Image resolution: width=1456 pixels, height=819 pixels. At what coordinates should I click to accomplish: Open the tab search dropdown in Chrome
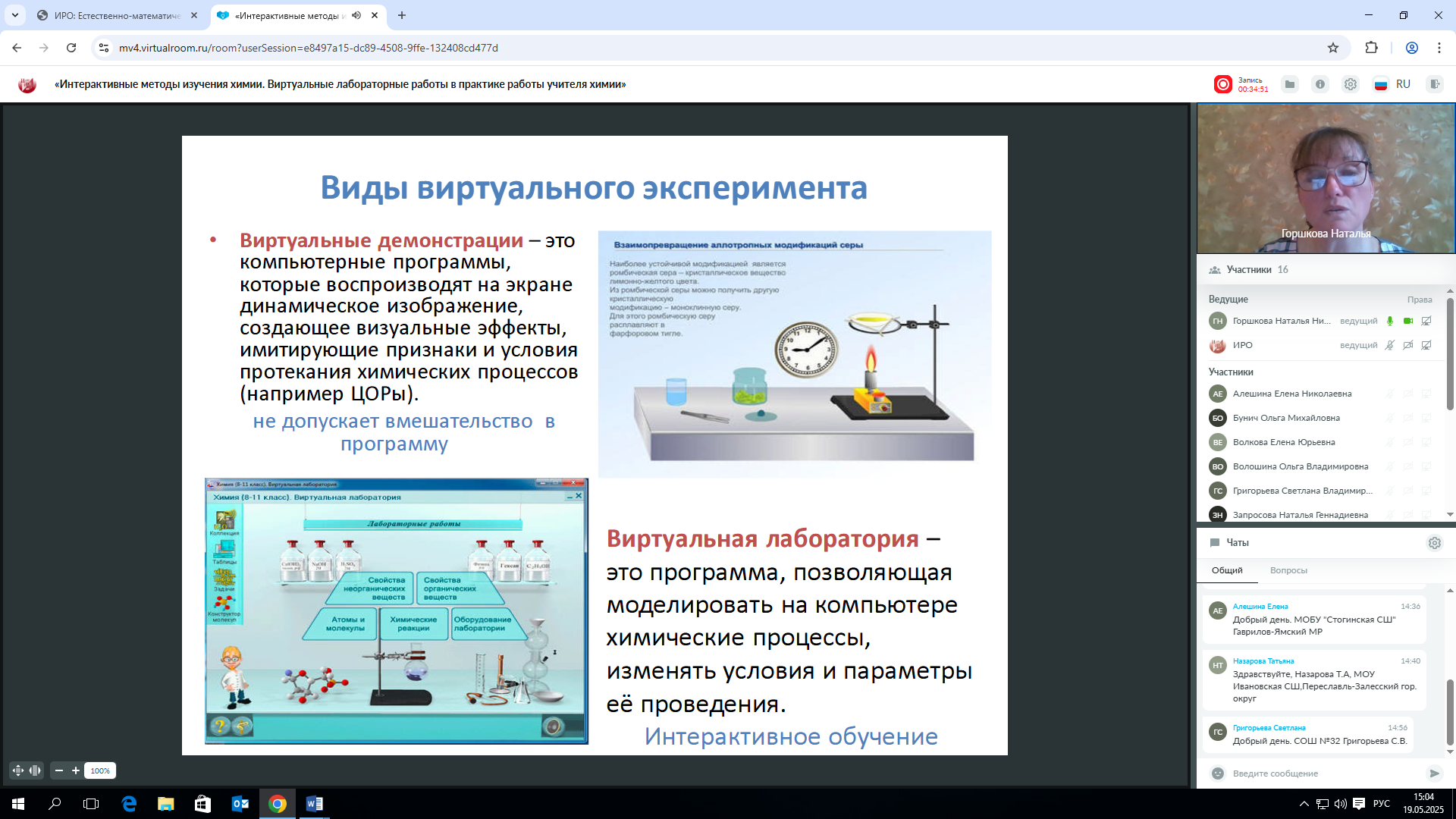(15, 15)
